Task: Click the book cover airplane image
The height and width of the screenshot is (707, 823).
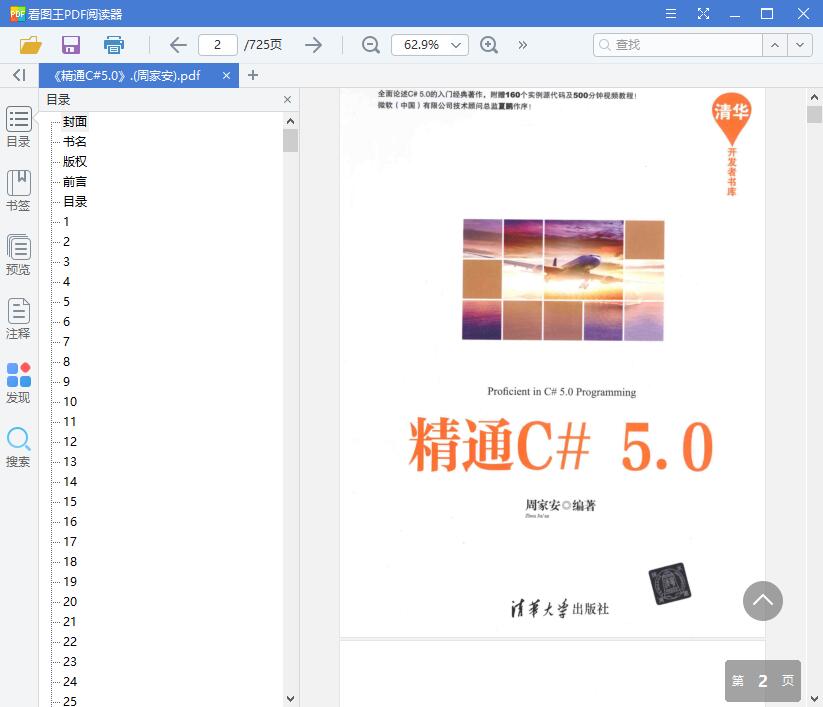Action: pos(563,280)
